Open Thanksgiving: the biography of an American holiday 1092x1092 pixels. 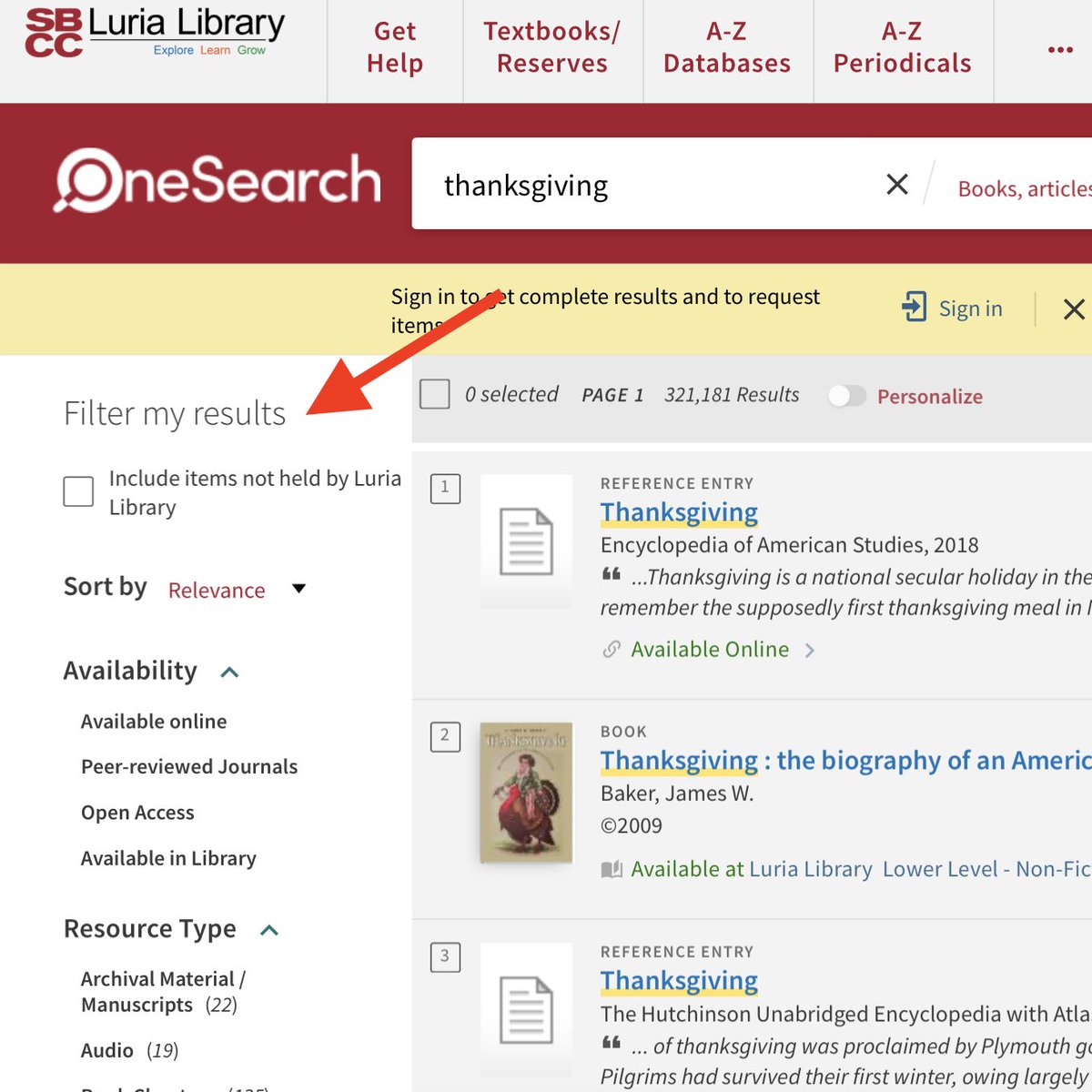801,760
